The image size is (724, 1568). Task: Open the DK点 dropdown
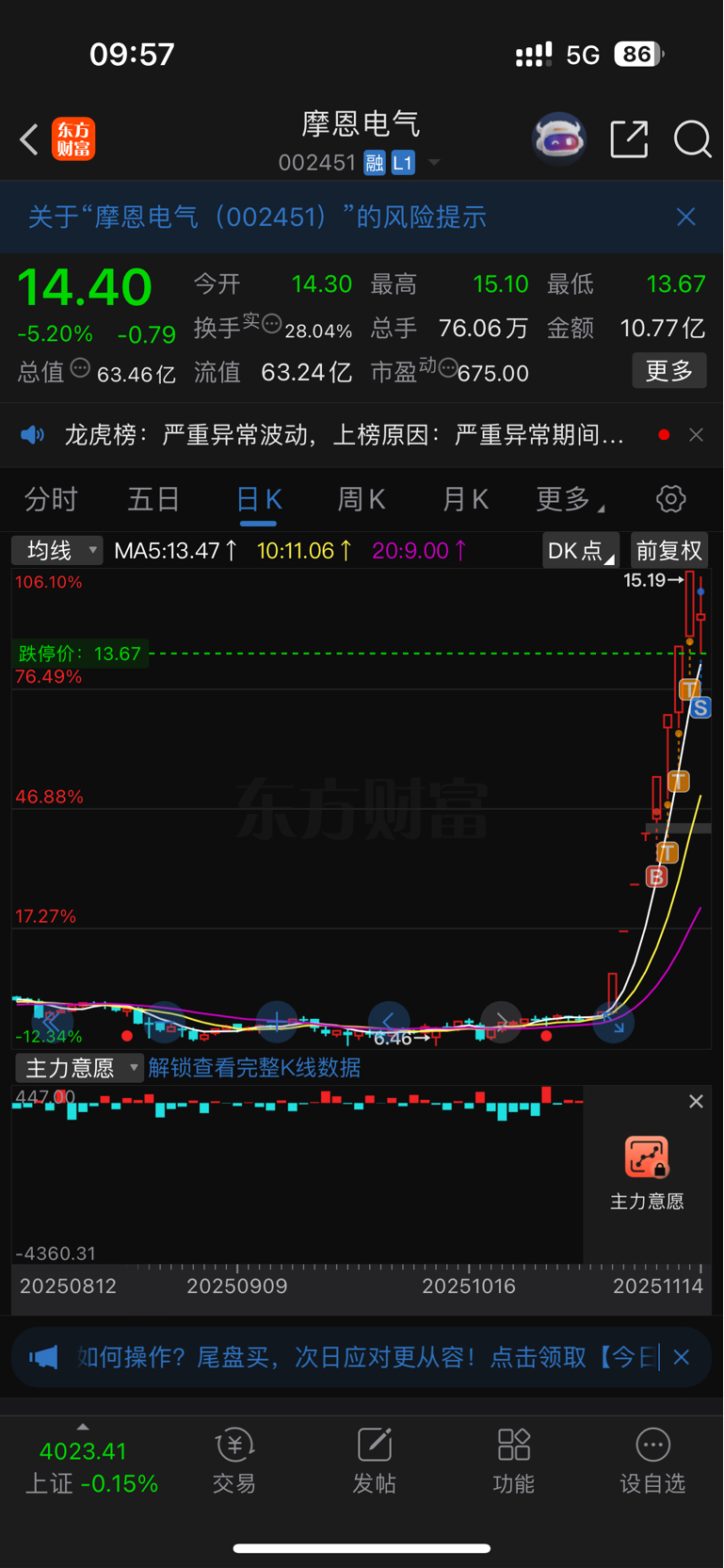581,550
